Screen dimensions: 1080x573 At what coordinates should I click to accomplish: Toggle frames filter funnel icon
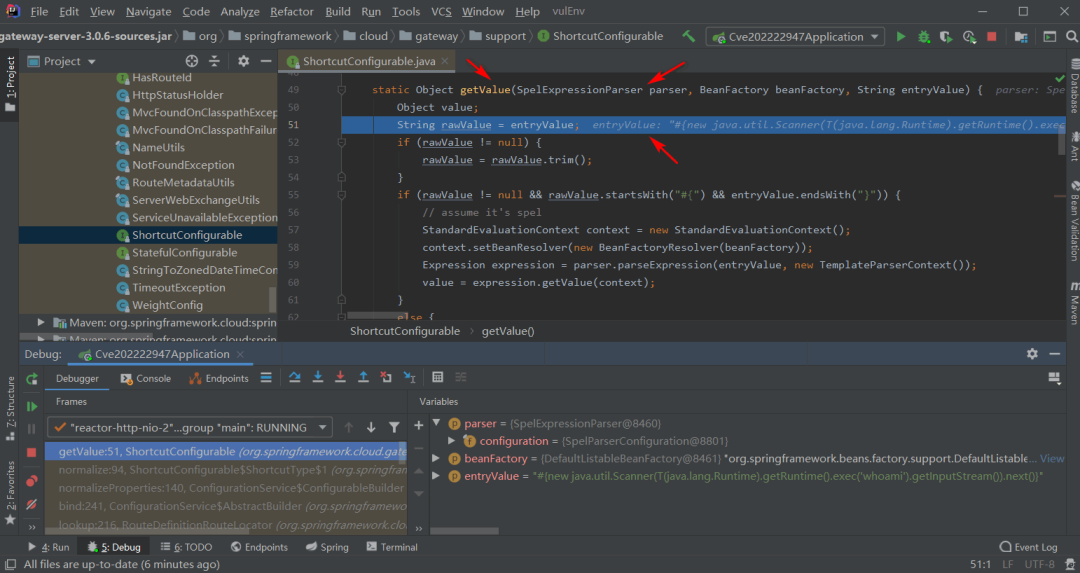[394, 428]
